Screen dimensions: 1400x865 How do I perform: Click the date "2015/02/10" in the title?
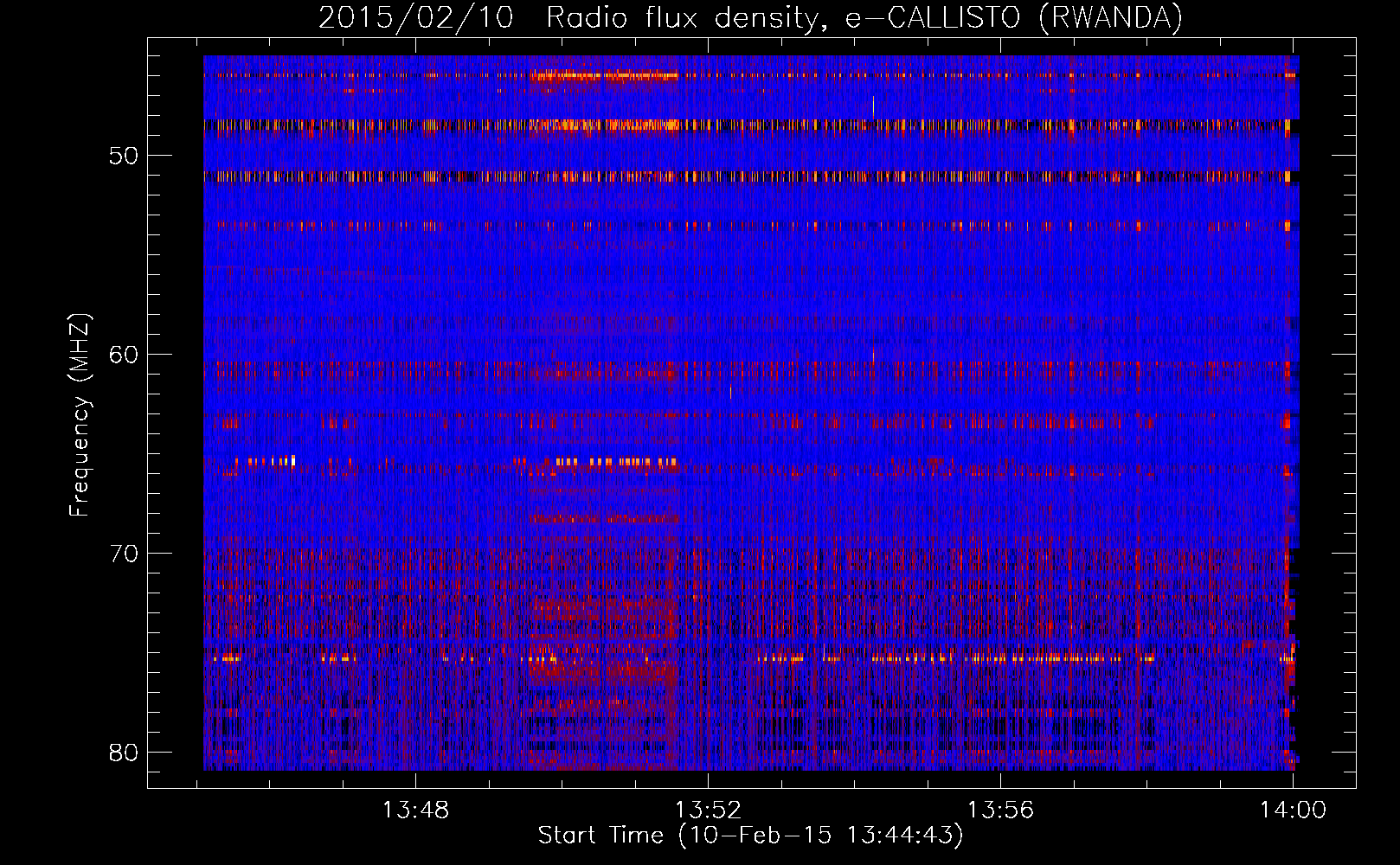(x=416, y=17)
